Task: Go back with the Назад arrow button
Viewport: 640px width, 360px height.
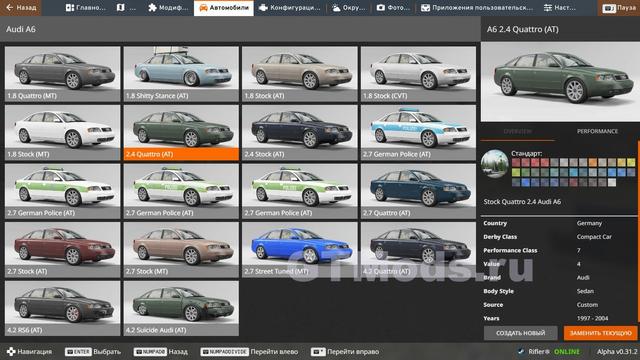Action: coord(20,8)
